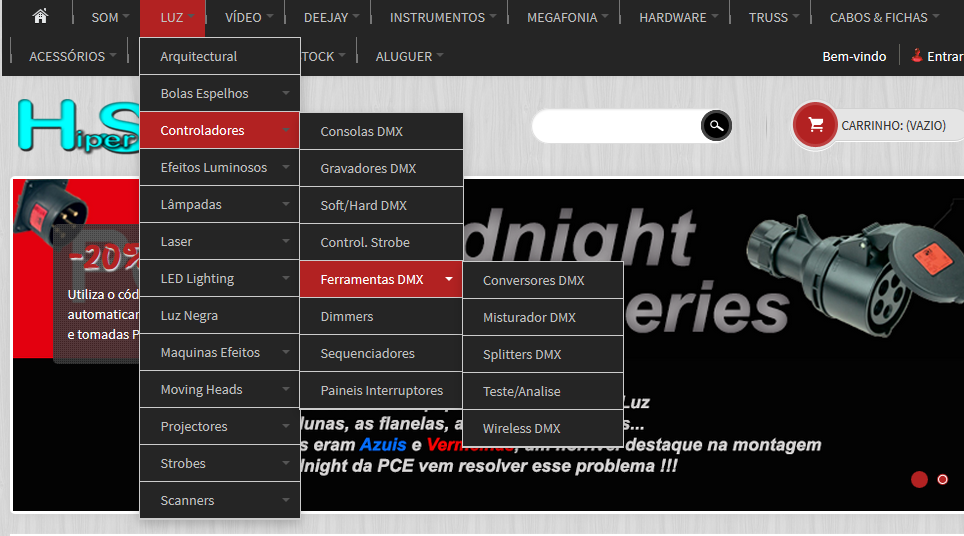Open the DEEJAY menu
This screenshot has height=536, width=964.
coord(331,17)
